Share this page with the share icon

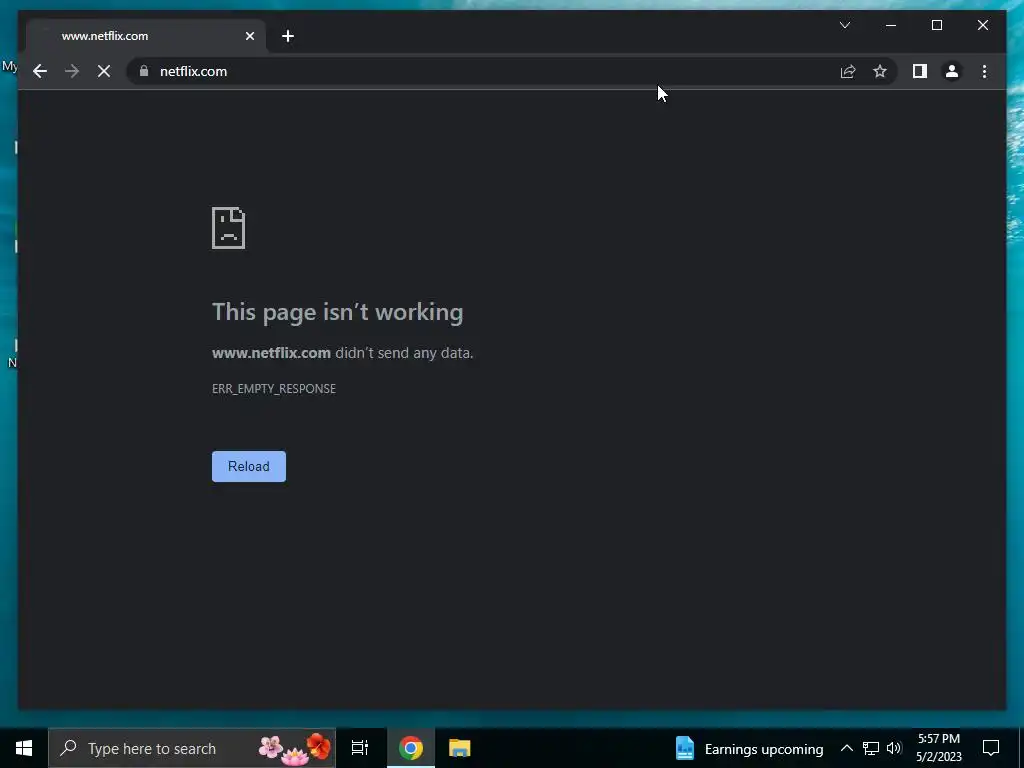click(848, 71)
